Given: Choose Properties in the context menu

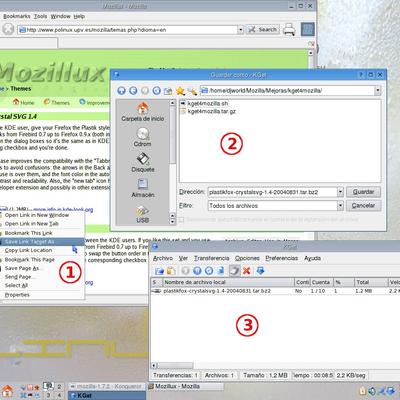Looking at the screenshot, I should click(x=42, y=295).
